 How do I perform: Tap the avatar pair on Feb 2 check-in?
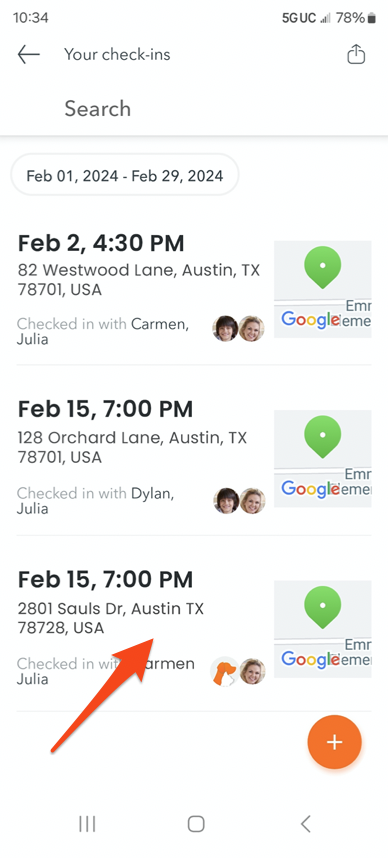[x=239, y=329]
